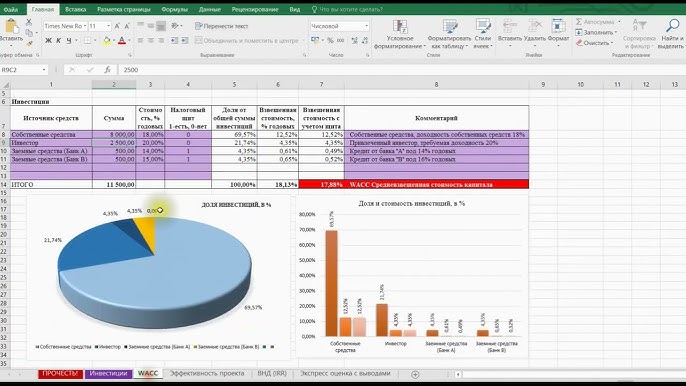Click the Cut scissors icon
Image resolution: width=686 pixels, height=386 pixels.
pos(29,22)
